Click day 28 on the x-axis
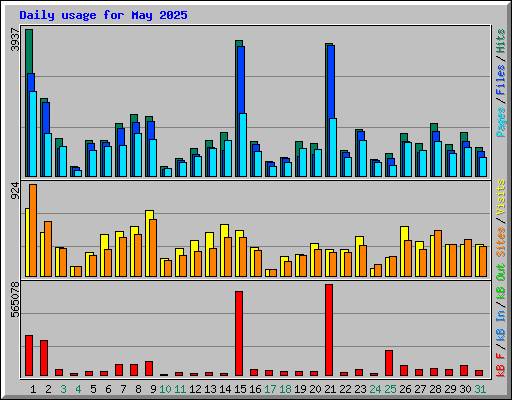The image size is (512, 400). pyautogui.click(x=435, y=389)
